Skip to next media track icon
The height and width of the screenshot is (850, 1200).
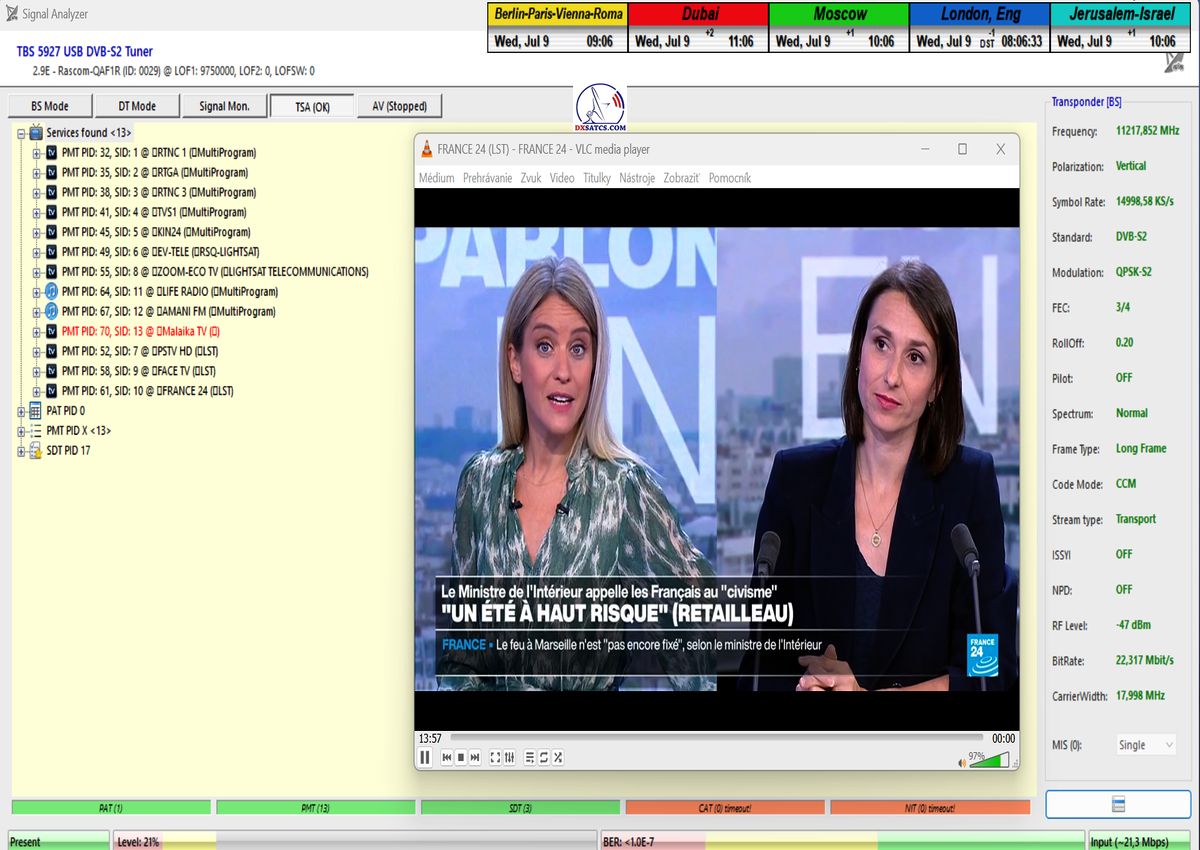[x=475, y=758]
